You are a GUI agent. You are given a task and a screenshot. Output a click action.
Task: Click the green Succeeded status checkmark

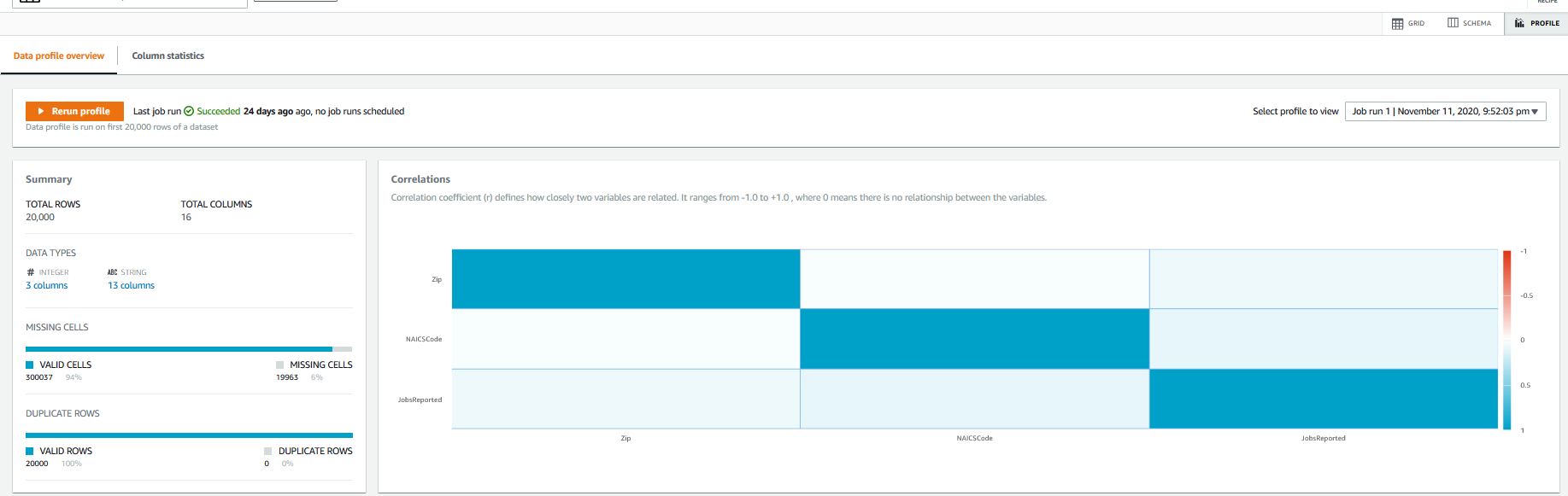point(189,111)
